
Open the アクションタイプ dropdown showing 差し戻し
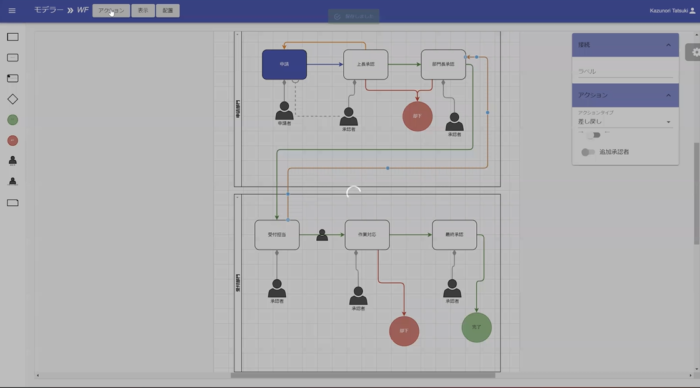coord(625,121)
